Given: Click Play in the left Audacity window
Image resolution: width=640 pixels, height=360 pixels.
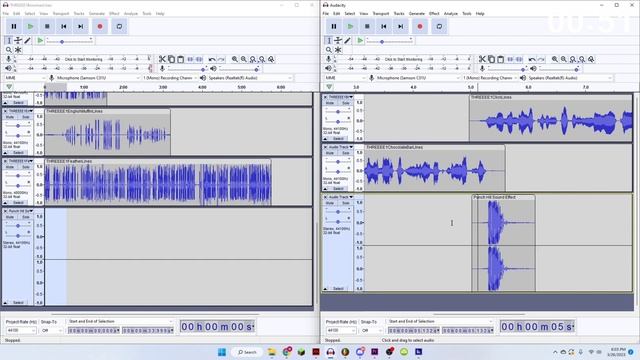Looking at the screenshot, I should click(x=31, y=27).
